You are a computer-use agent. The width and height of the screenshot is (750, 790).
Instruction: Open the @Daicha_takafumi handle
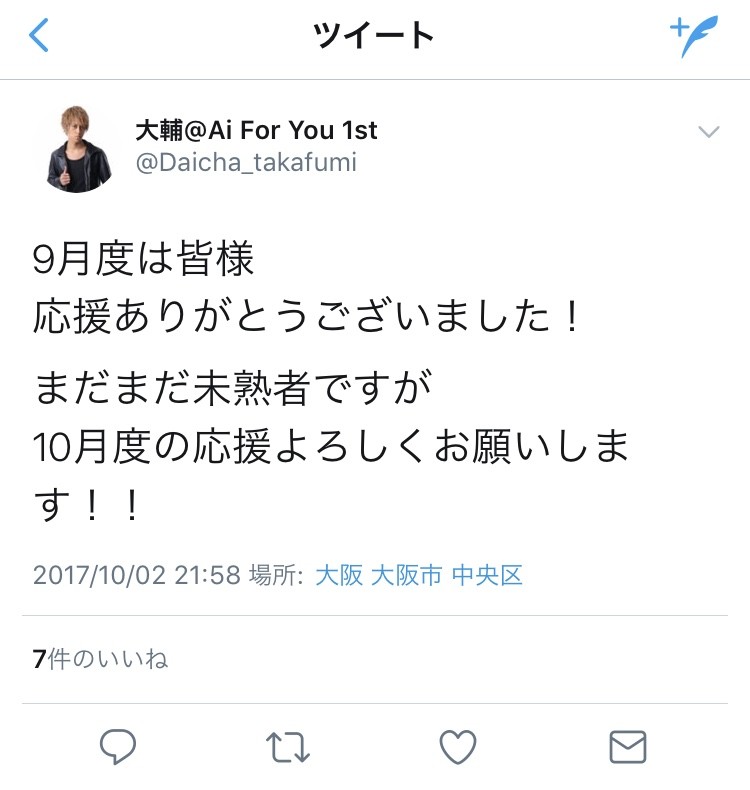pyautogui.click(x=246, y=162)
